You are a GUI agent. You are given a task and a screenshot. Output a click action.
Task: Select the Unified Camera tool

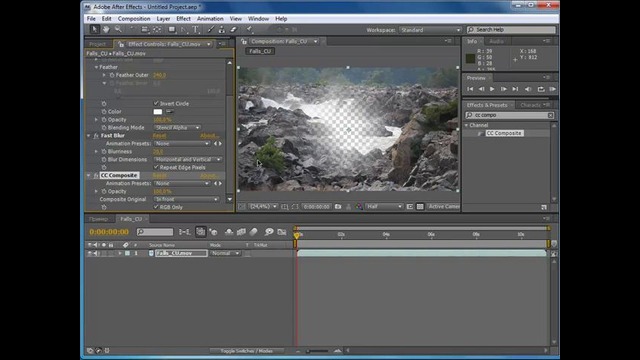click(x=144, y=29)
